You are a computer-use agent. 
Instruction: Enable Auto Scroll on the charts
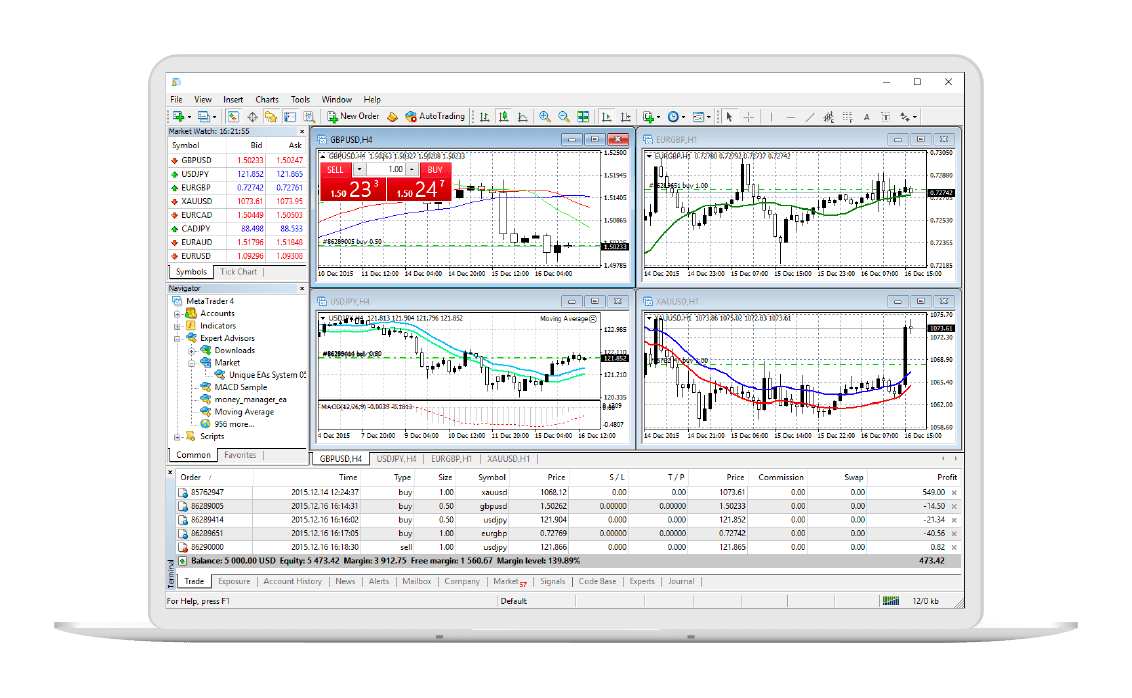[606, 117]
